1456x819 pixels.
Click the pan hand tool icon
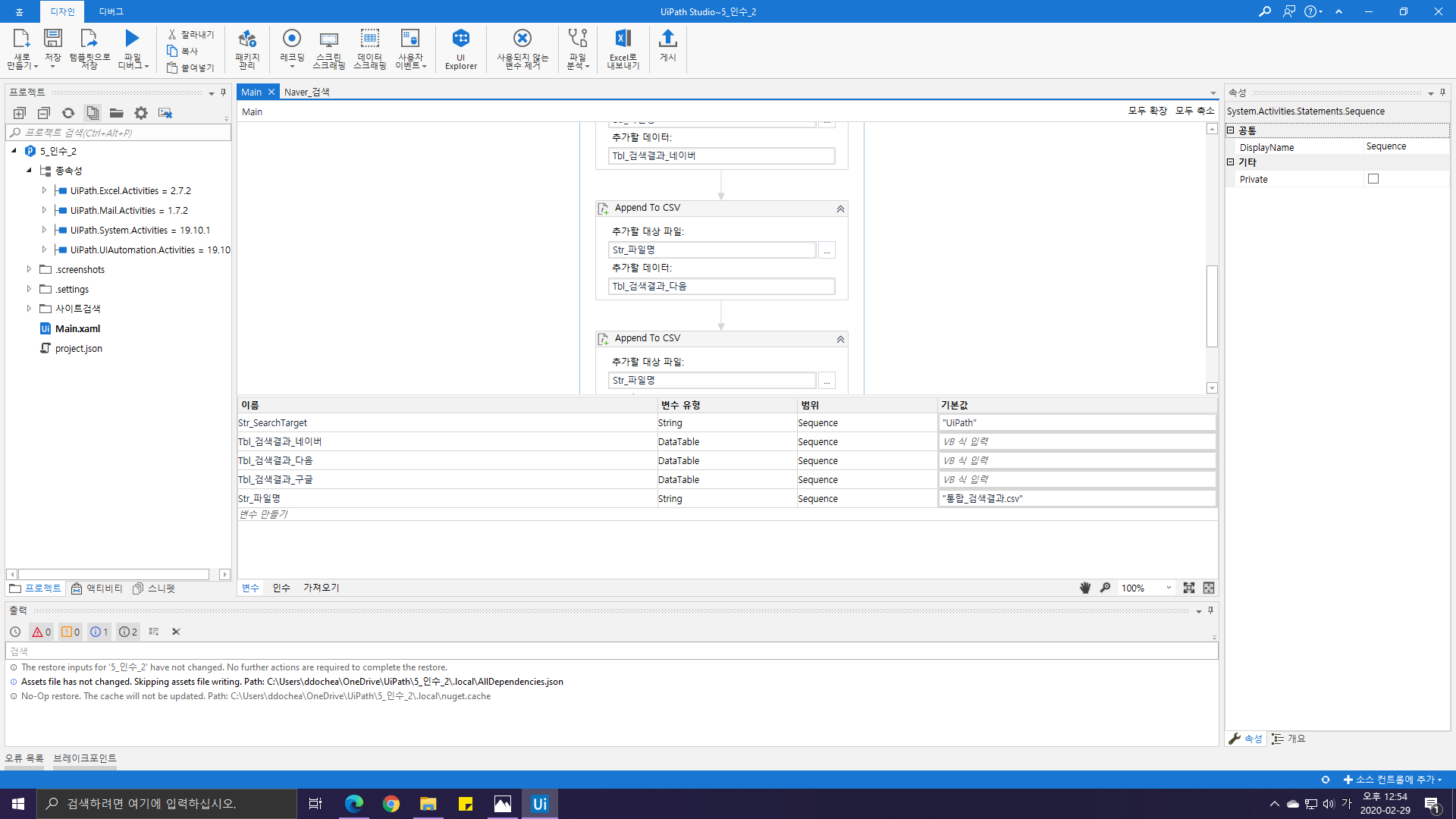[x=1085, y=588]
